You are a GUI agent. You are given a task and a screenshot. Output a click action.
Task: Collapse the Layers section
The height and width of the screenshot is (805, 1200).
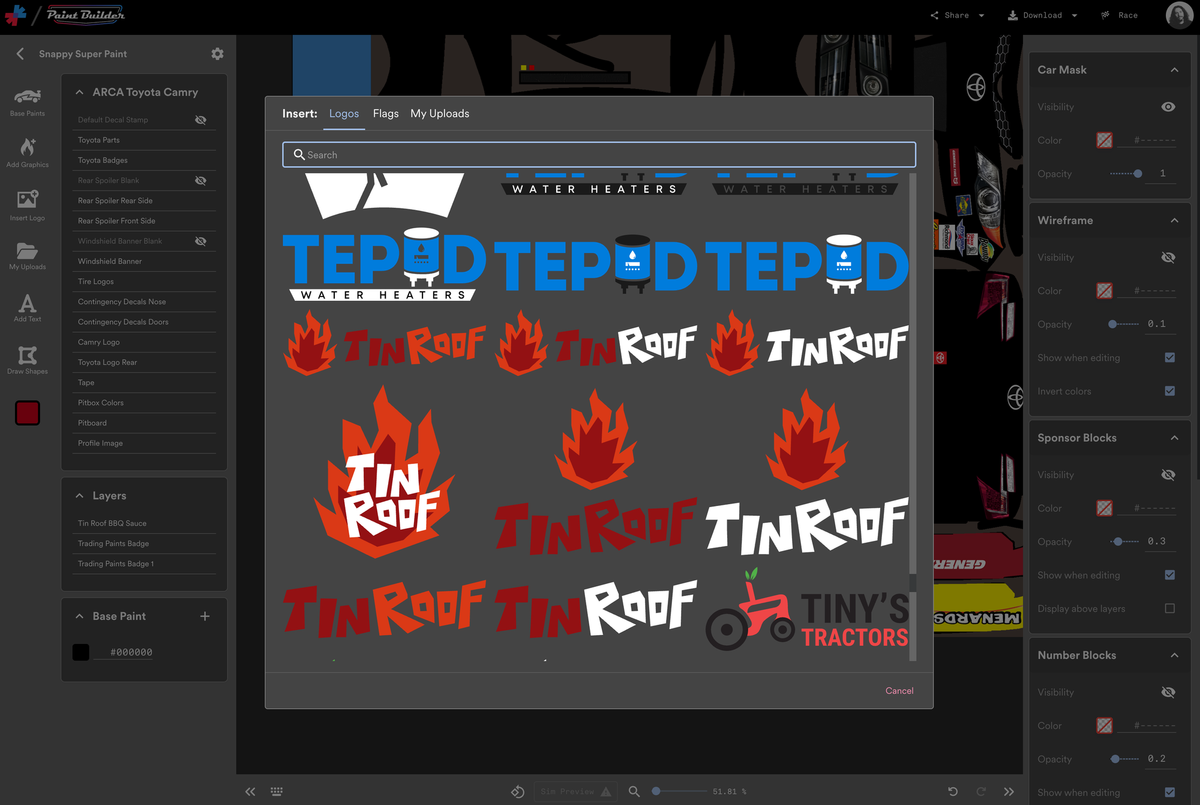(x=79, y=496)
